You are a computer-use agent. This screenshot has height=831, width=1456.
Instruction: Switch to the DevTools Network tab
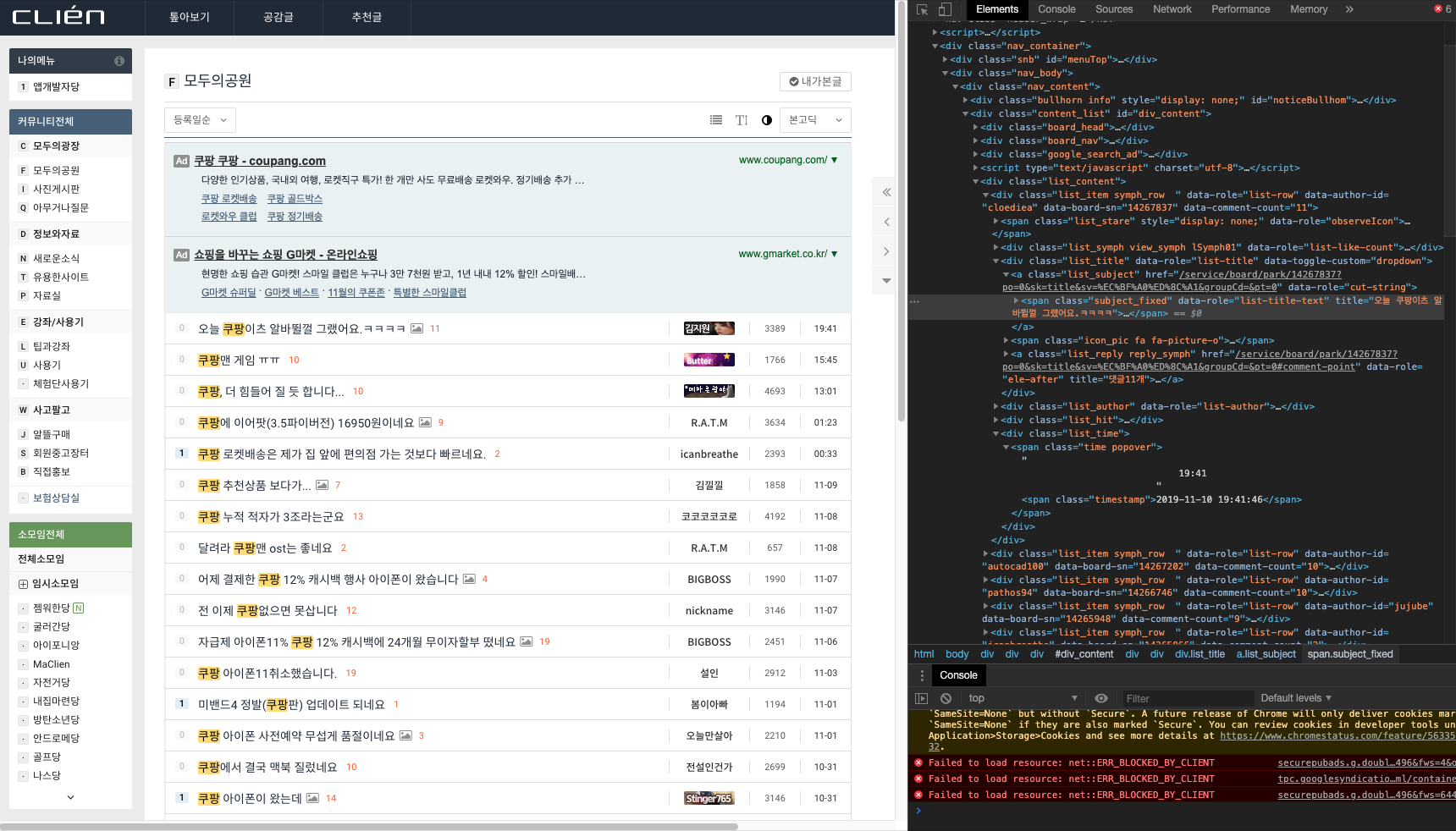tap(1172, 9)
